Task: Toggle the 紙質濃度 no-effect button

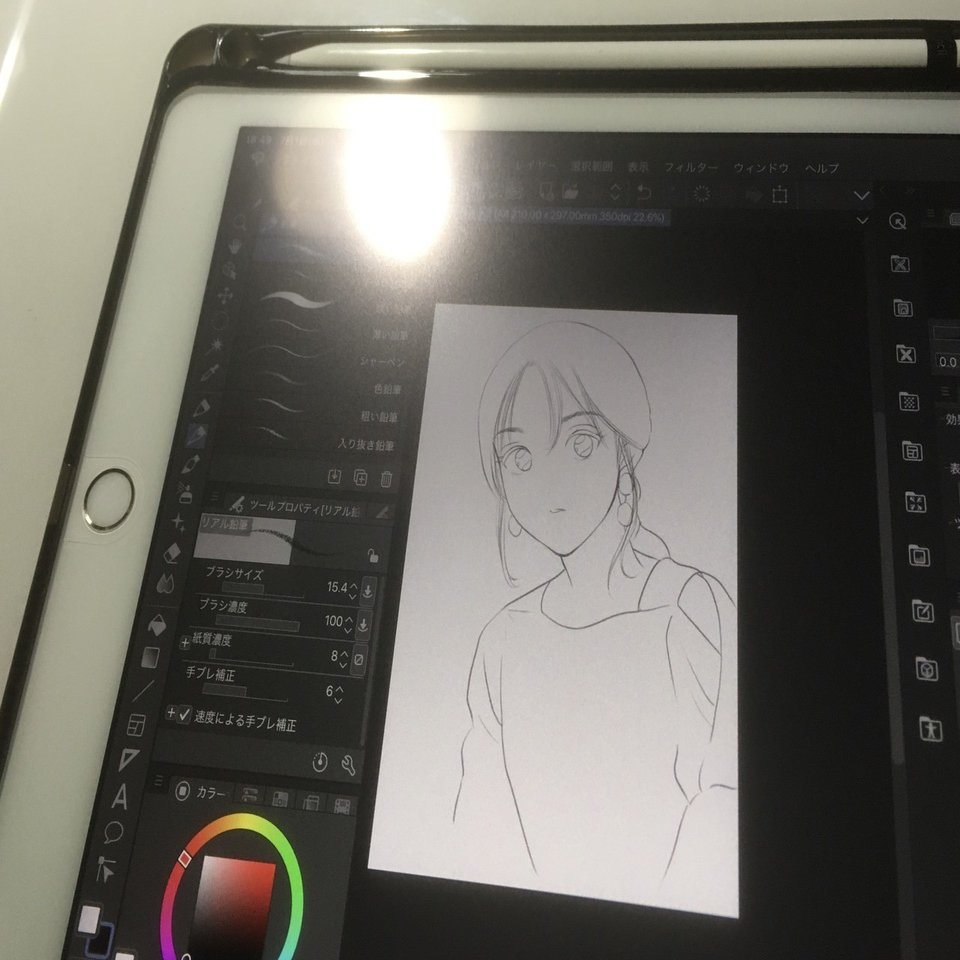Action: point(358,656)
